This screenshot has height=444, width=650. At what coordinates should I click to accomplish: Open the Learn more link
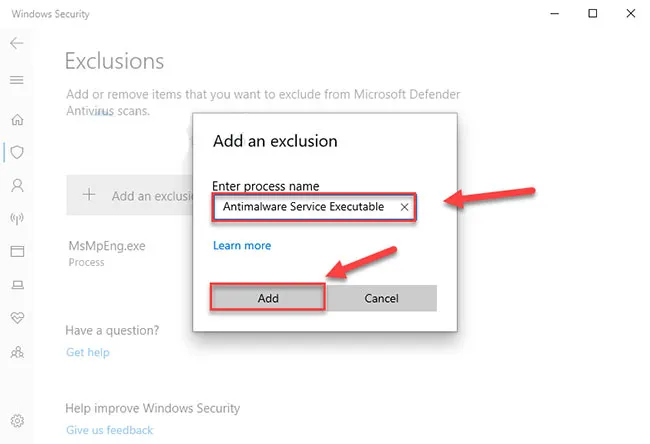[242, 245]
